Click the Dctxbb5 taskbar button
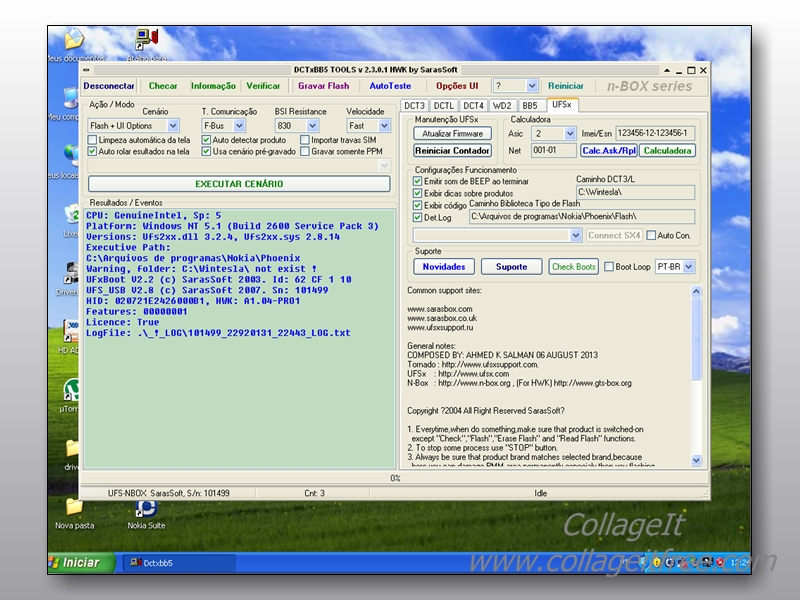 tap(179, 563)
